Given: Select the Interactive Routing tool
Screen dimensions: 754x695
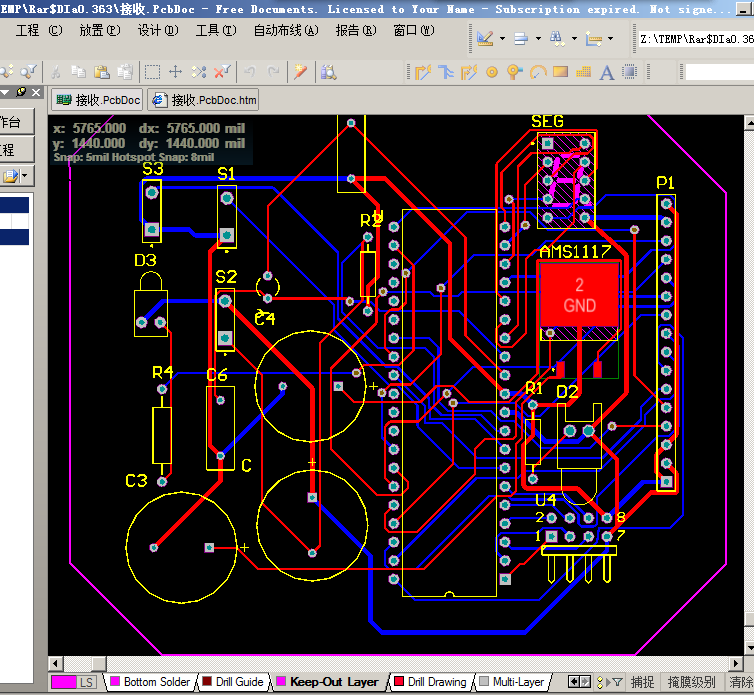Looking at the screenshot, I should pyautogui.click(x=423, y=72).
